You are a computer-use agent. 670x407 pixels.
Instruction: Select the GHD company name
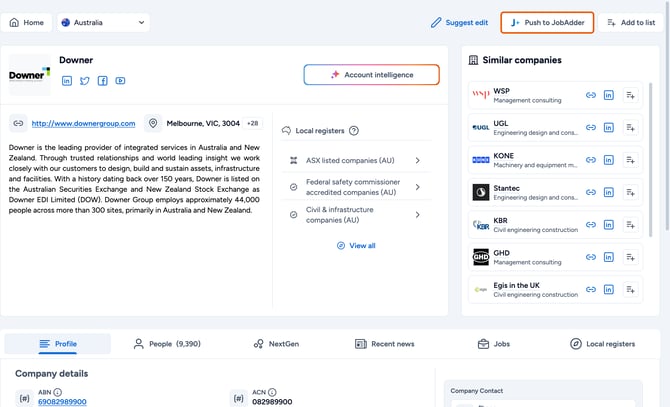(501, 253)
